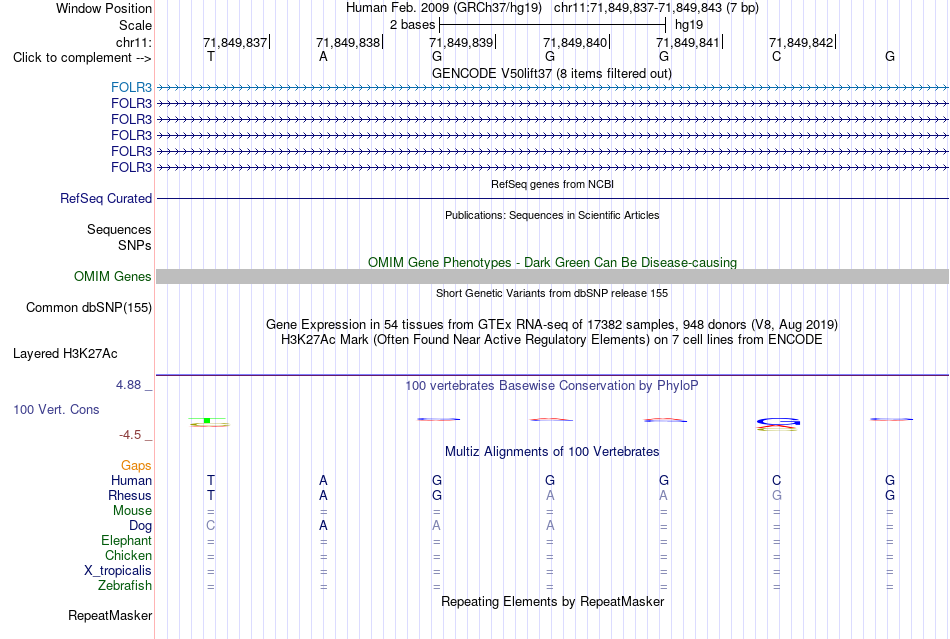
Task: Click the Common dbSNP(155) track label
Action: click(x=88, y=307)
